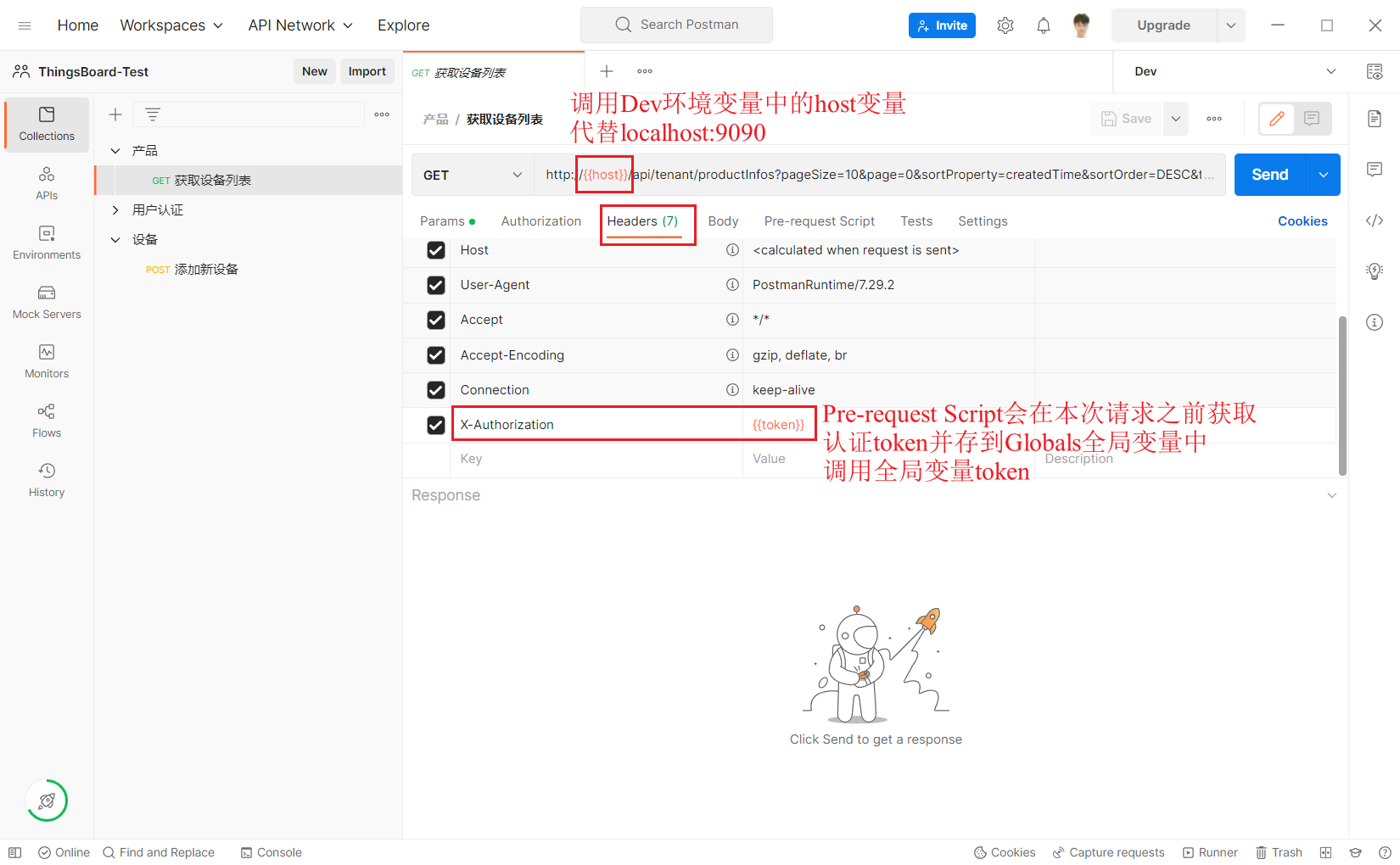Uncheck the Accept header checkbox
1400x865 pixels.
(436, 320)
